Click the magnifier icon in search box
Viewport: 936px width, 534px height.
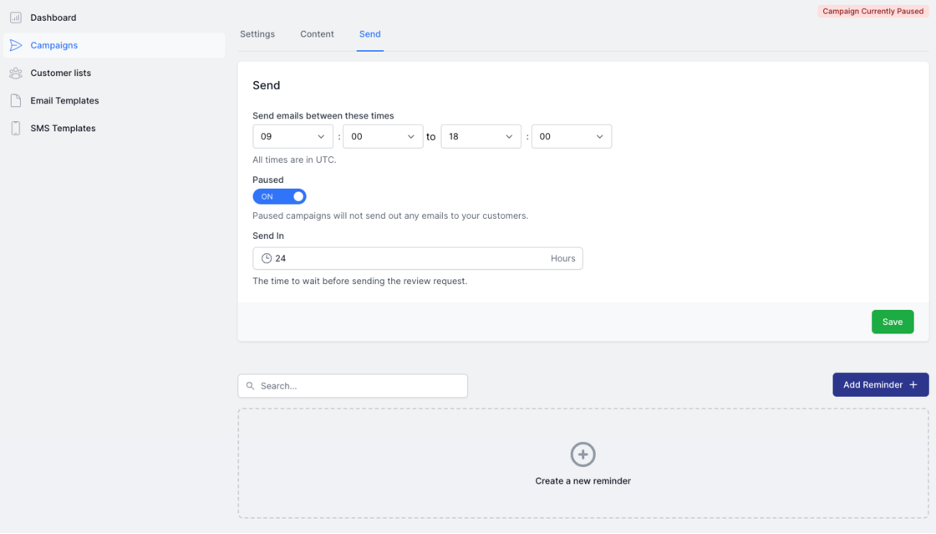point(250,386)
